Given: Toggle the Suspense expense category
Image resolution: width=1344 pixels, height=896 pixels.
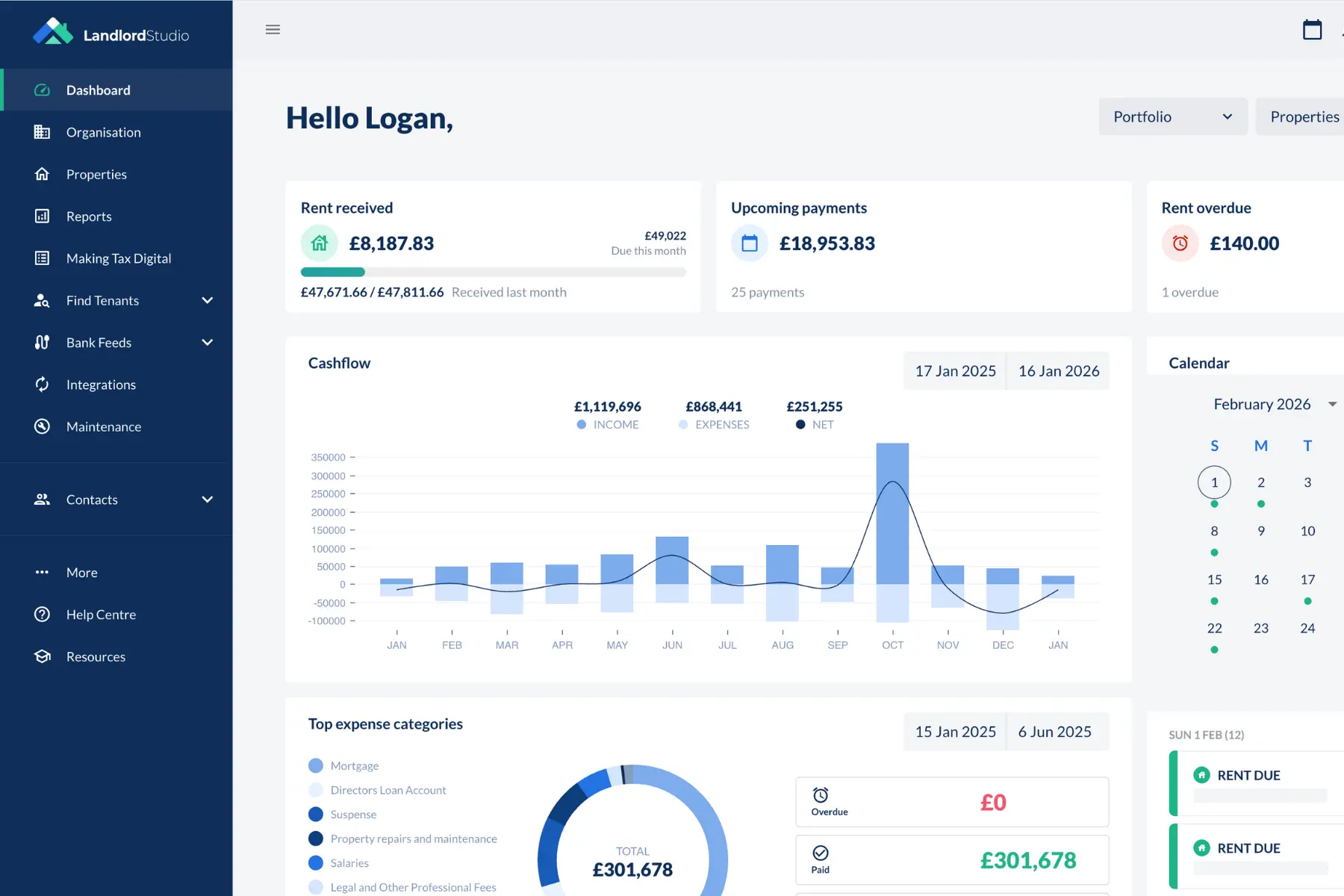Looking at the screenshot, I should pos(343,814).
